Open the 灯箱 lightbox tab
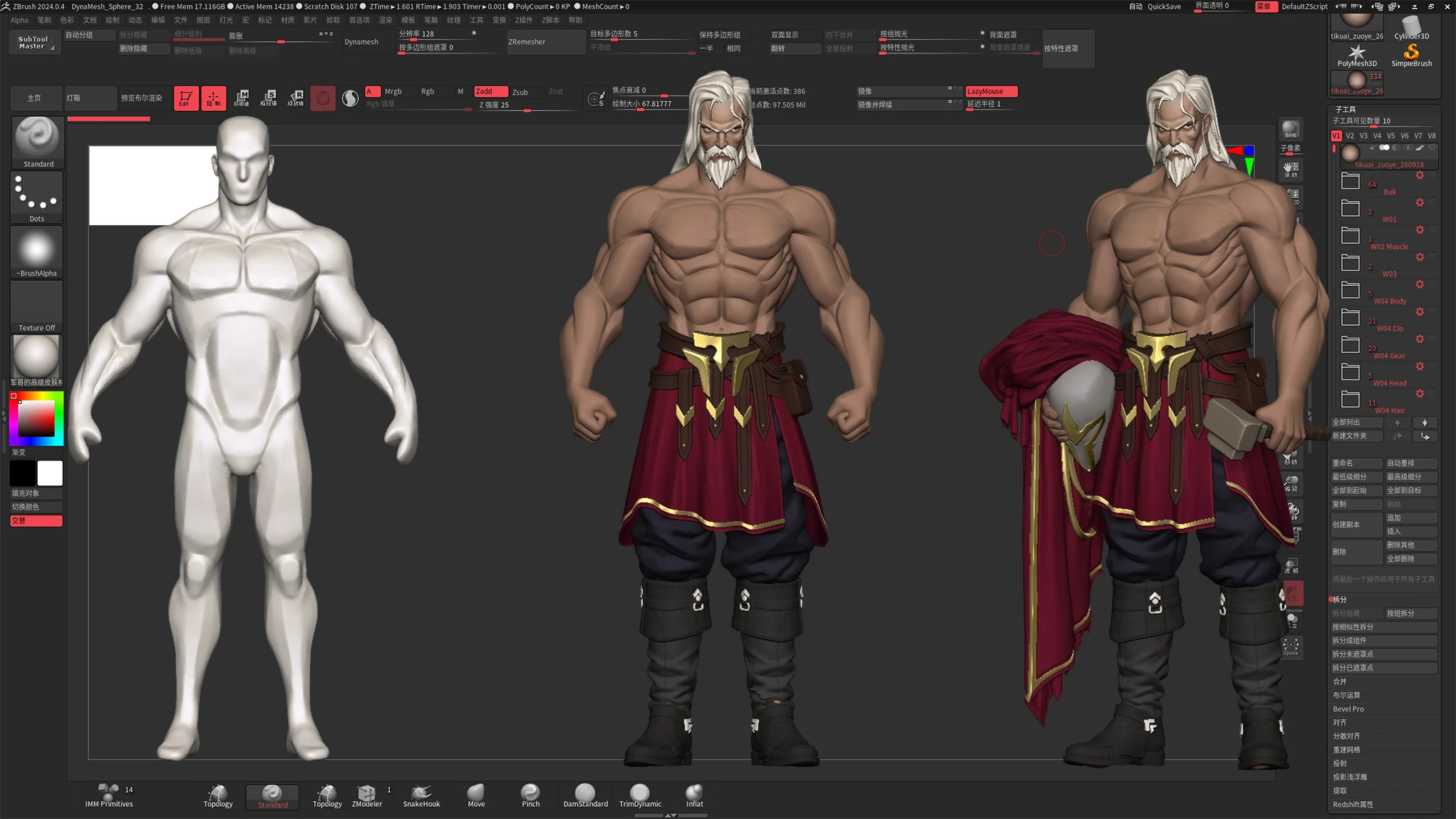The width and height of the screenshot is (1456, 819). [x=90, y=98]
